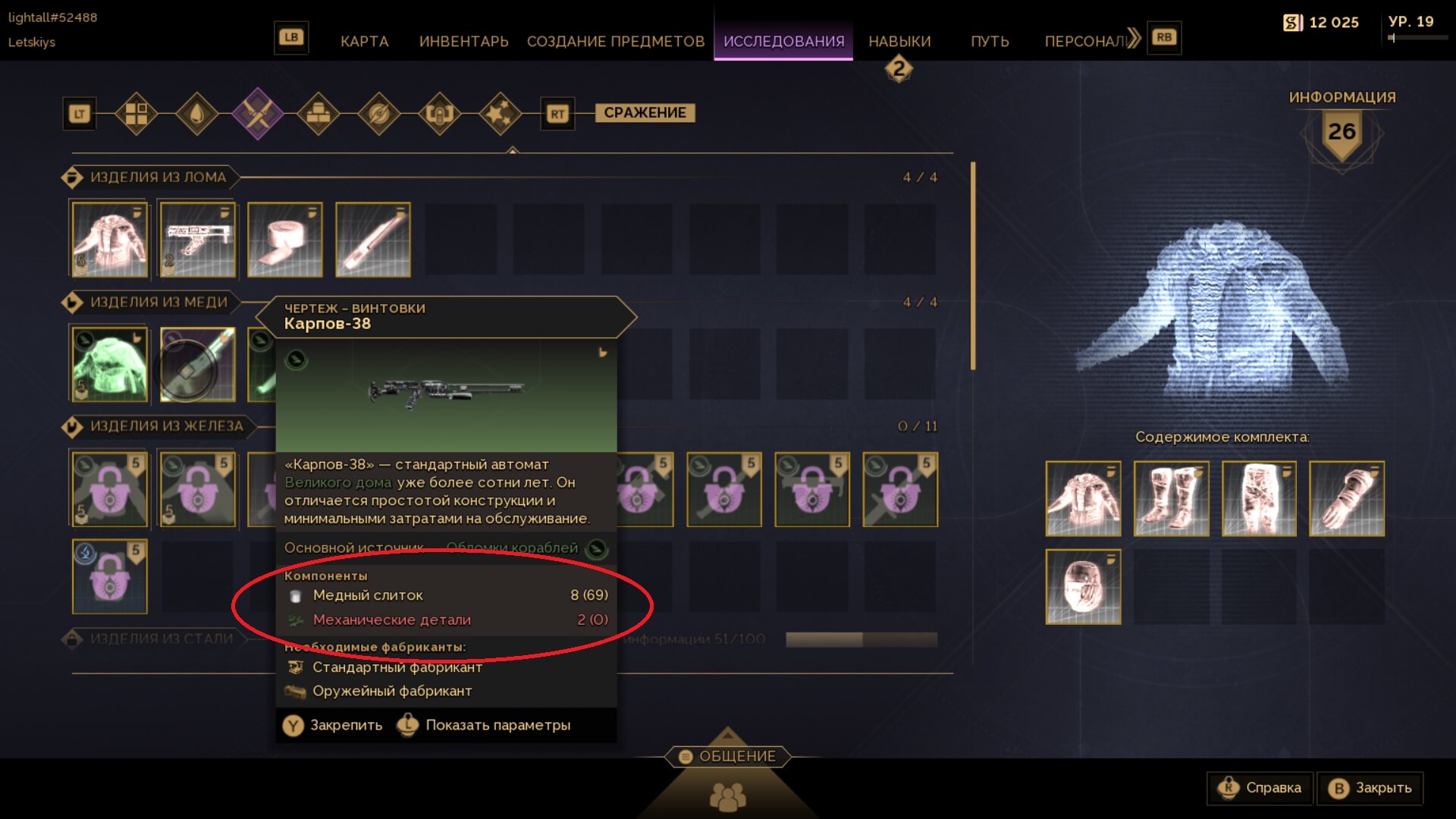Click the Закрепить pin button

click(x=333, y=726)
